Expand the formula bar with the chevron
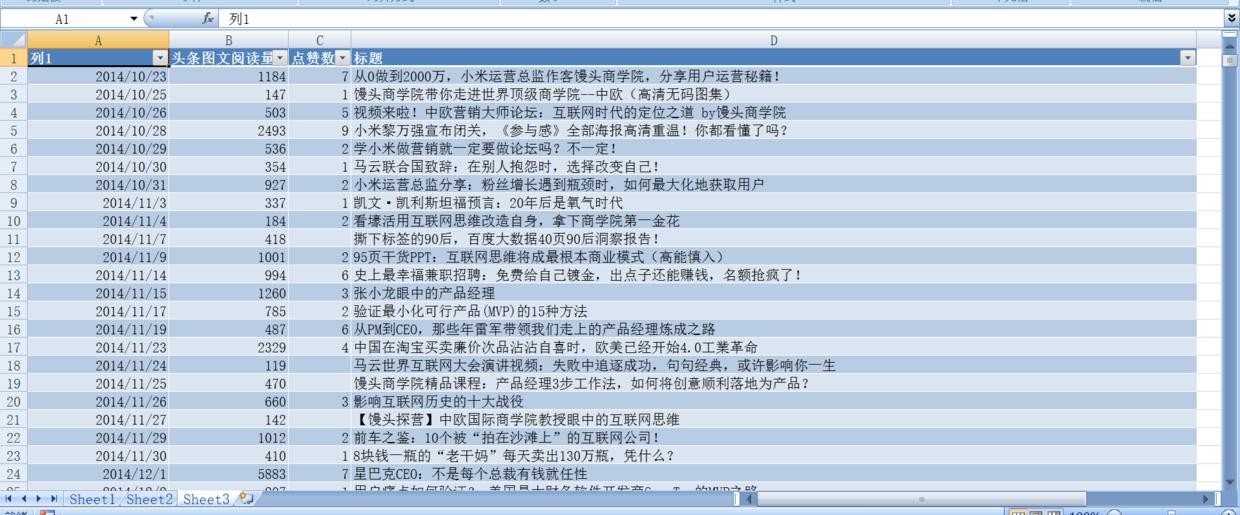Screen dimensions: 1240x515 pyautogui.click(x=1230, y=18)
